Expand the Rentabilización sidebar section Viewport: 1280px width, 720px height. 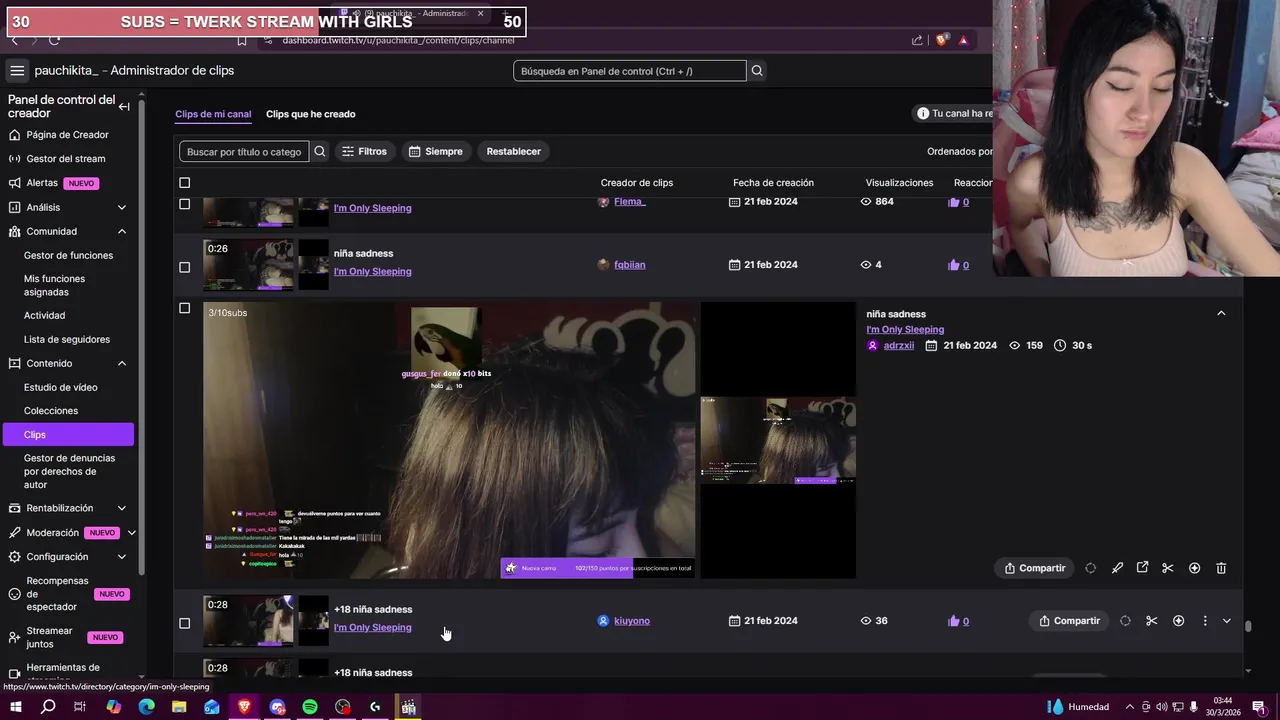(122, 508)
